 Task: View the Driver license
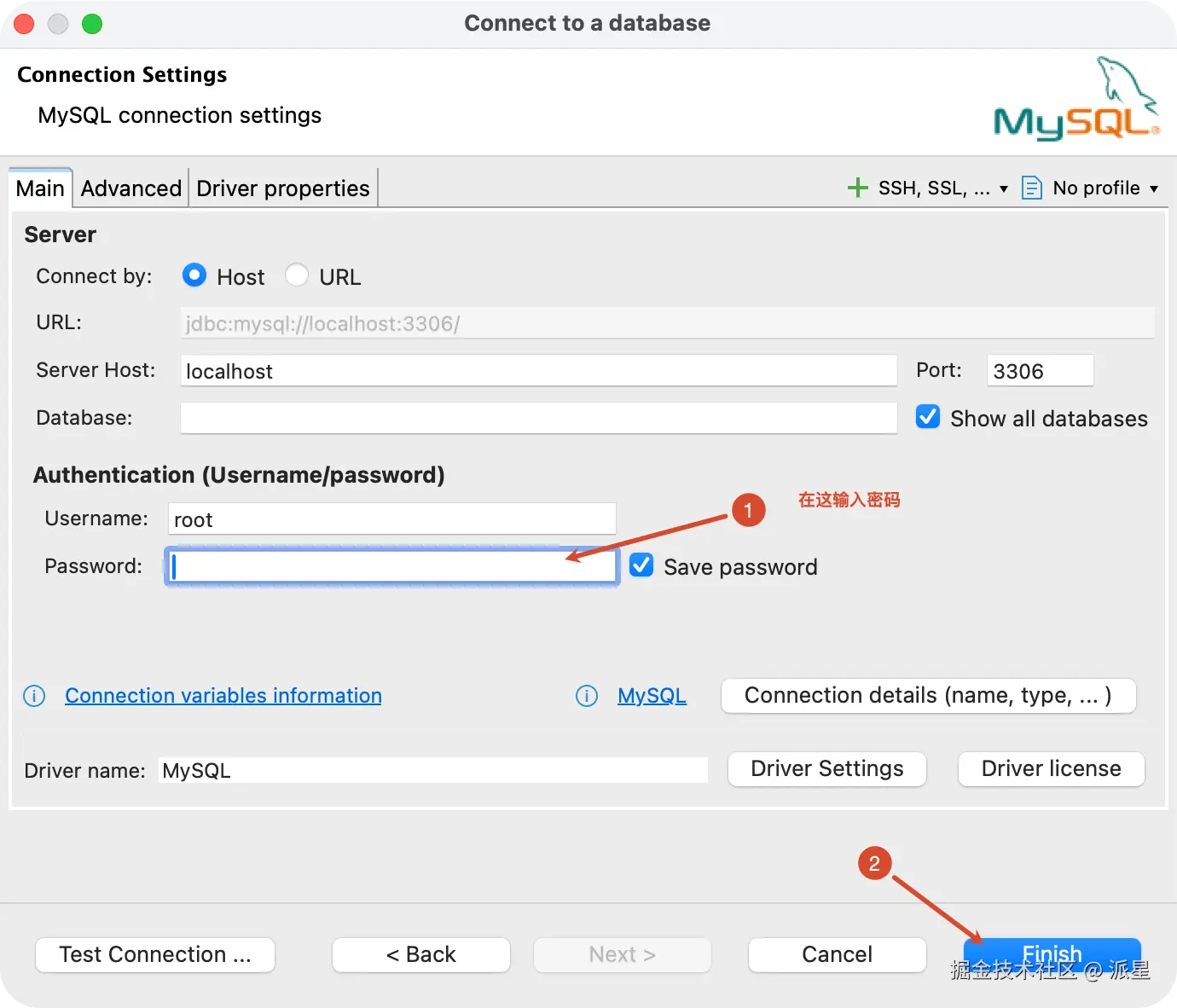click(1052, 769)
